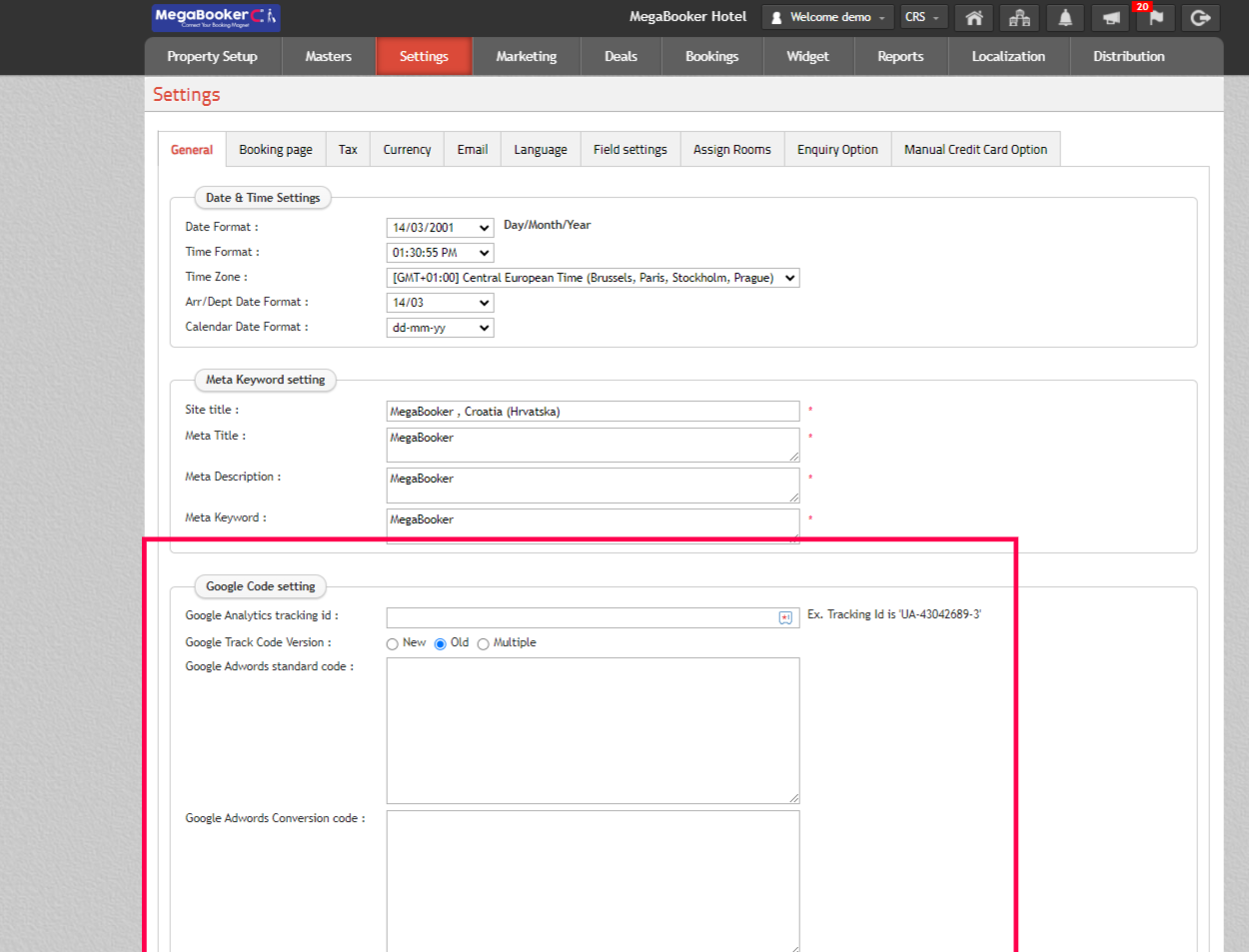
Task: Click the tracking id example text
Action: pos(894,615)
